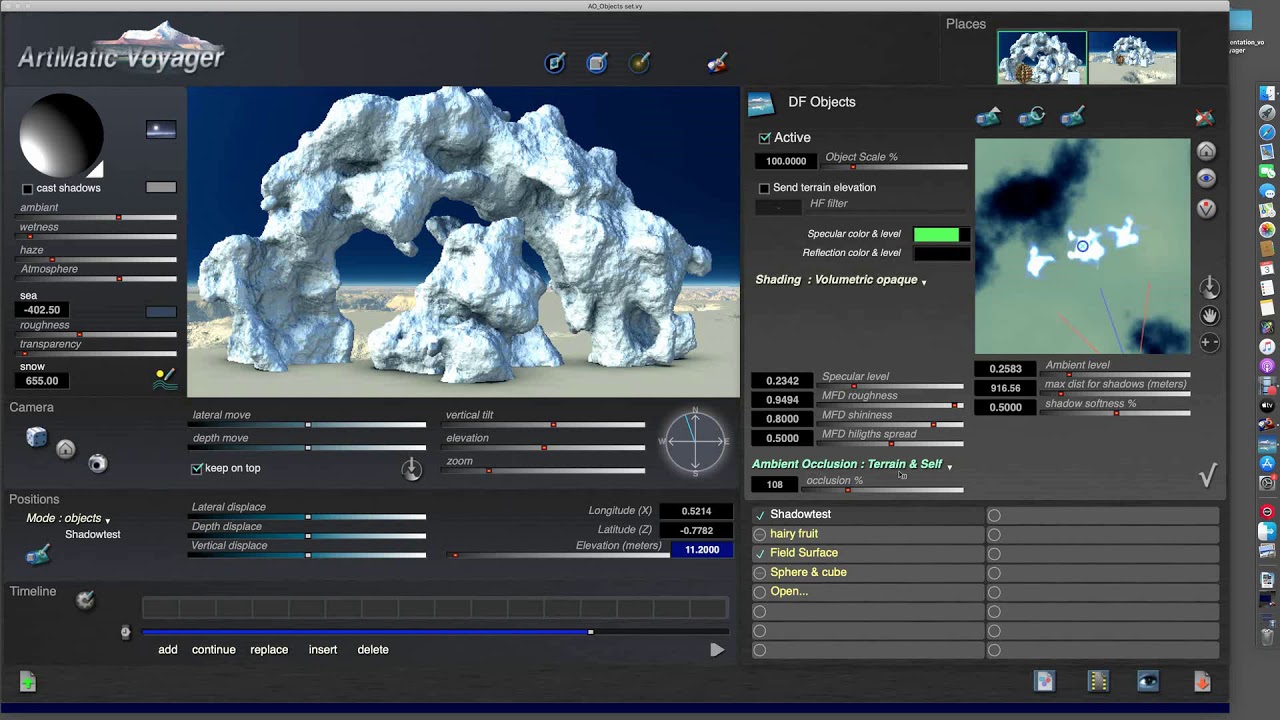Image resolution: width=1280 pixels, height=720 pixels.
Task: Play the timeline animation
Action: 717,650
